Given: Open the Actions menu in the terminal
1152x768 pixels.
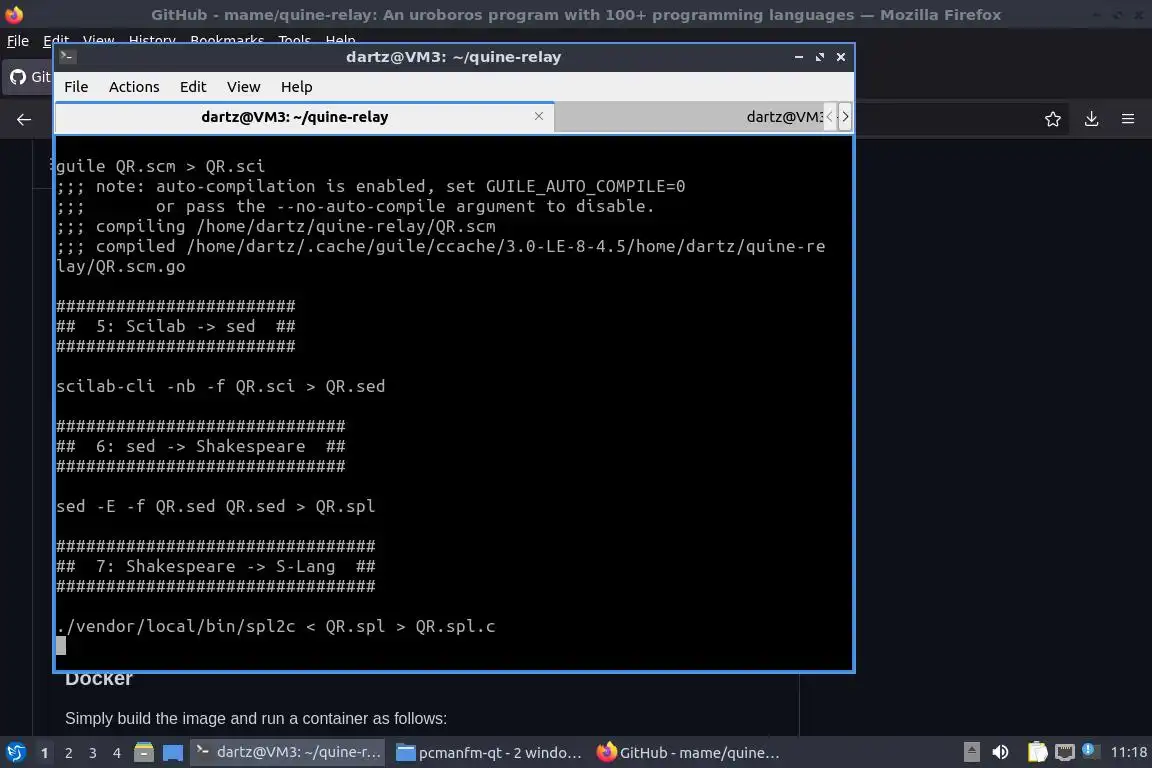Looking at the screenshot, I should coord(134,87).
